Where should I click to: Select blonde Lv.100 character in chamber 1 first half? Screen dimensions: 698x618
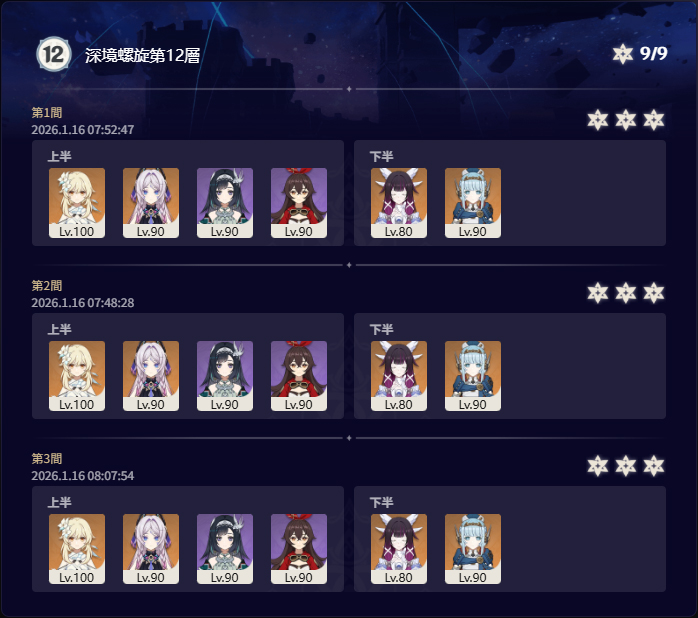tap(77, 203)
